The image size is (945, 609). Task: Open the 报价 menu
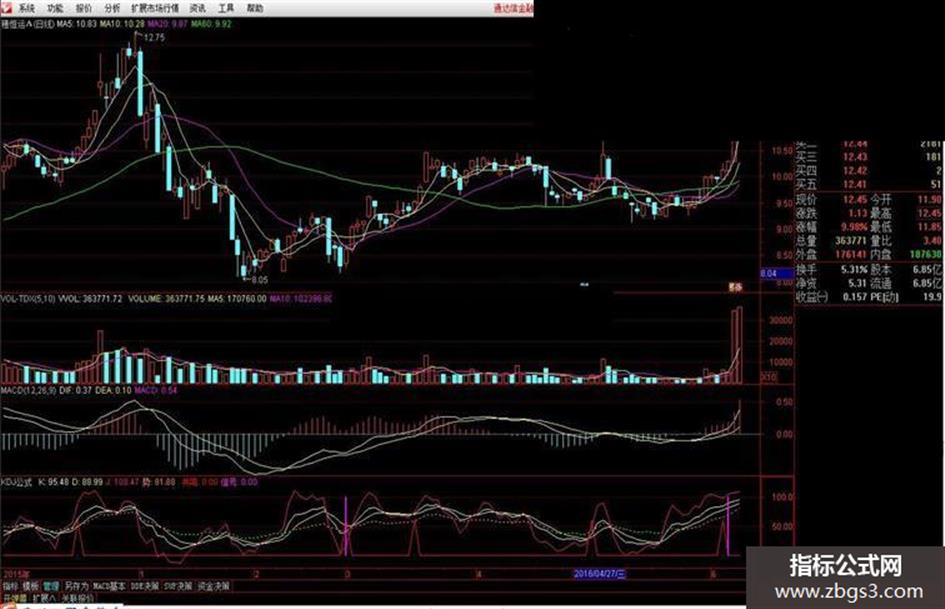84,8
